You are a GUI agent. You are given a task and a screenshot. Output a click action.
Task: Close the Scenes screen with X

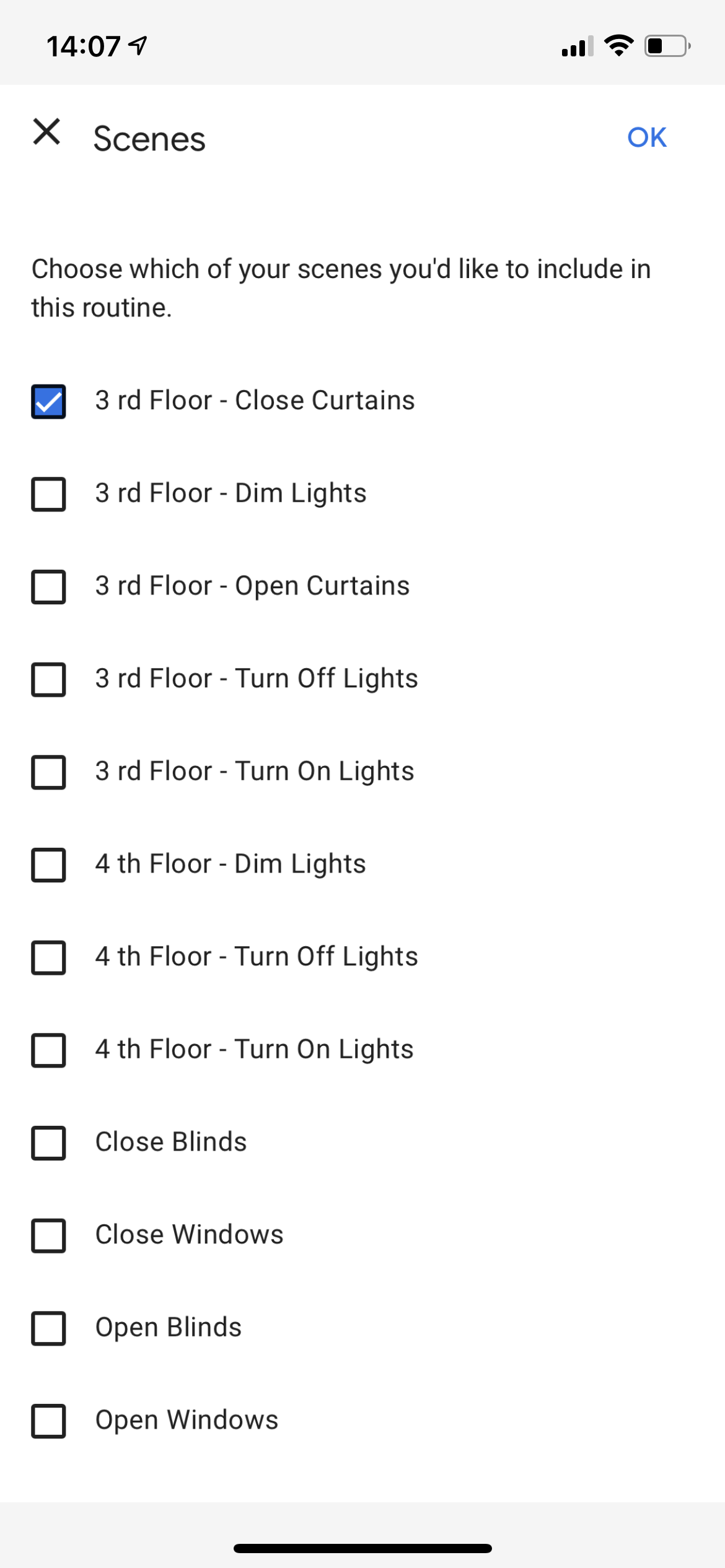[x=46, y=132]
